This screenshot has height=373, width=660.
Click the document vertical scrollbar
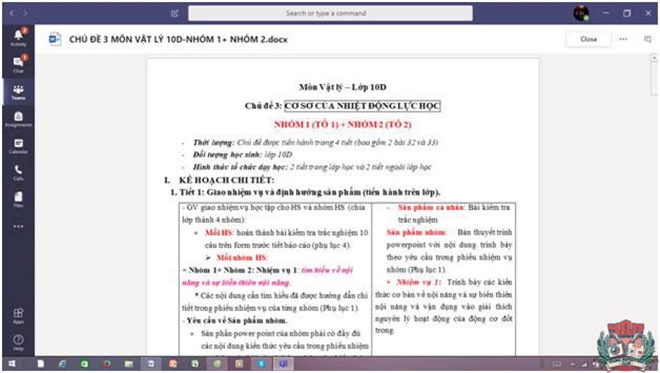pyautogui.click(x=654, y=78)
